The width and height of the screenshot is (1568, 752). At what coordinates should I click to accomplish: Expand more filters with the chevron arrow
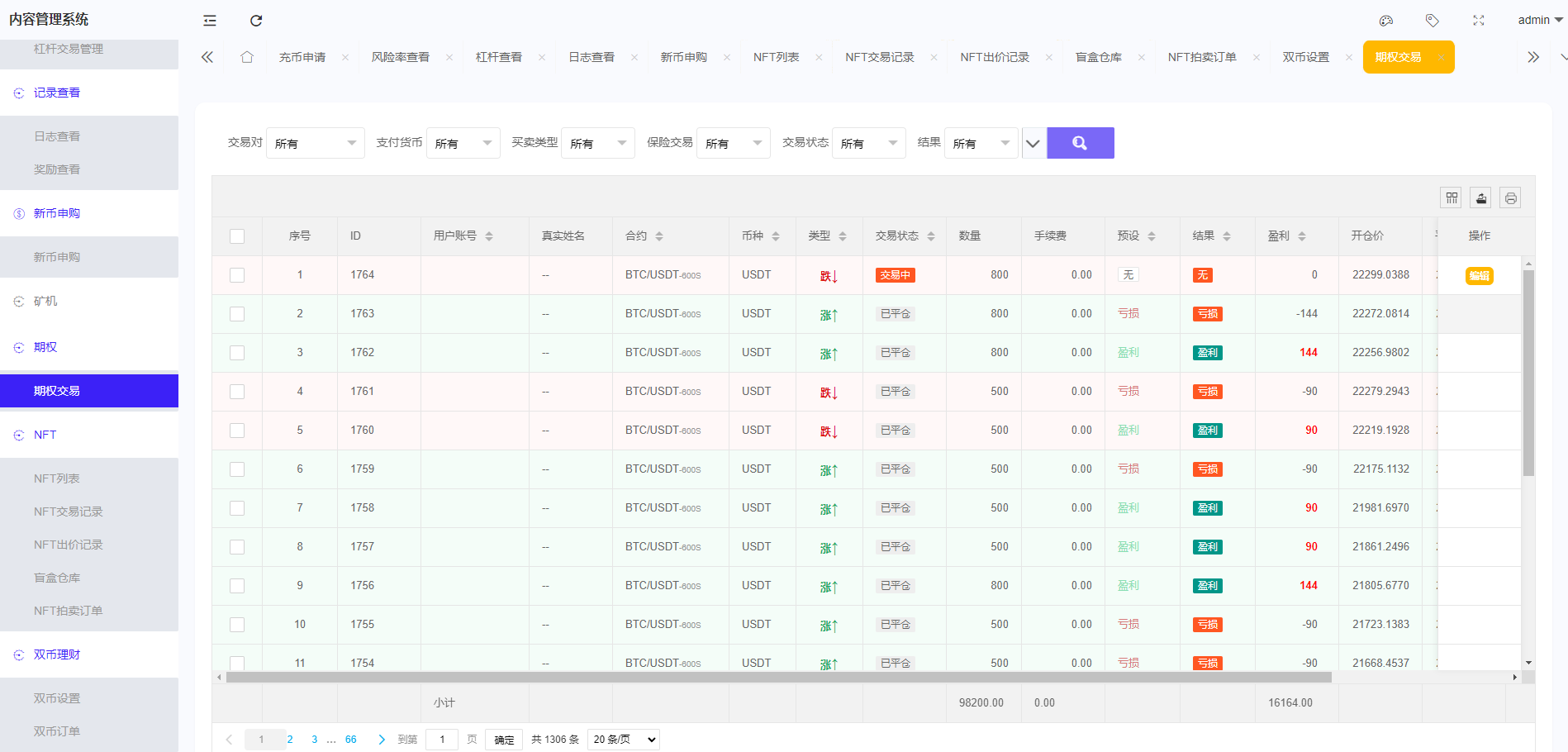point(1033,142)
